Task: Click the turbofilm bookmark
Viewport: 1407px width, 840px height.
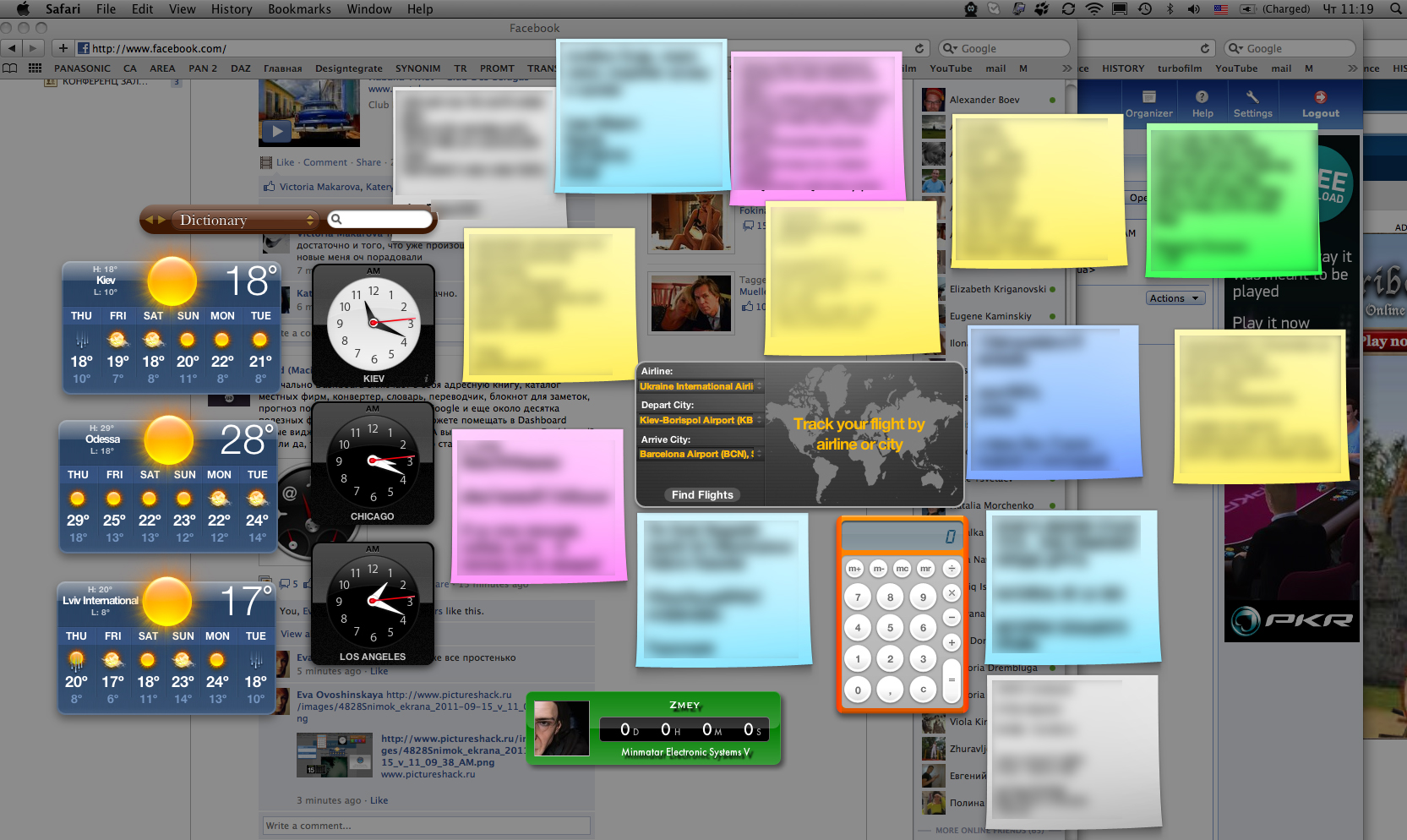Action: pos(1180,68)
